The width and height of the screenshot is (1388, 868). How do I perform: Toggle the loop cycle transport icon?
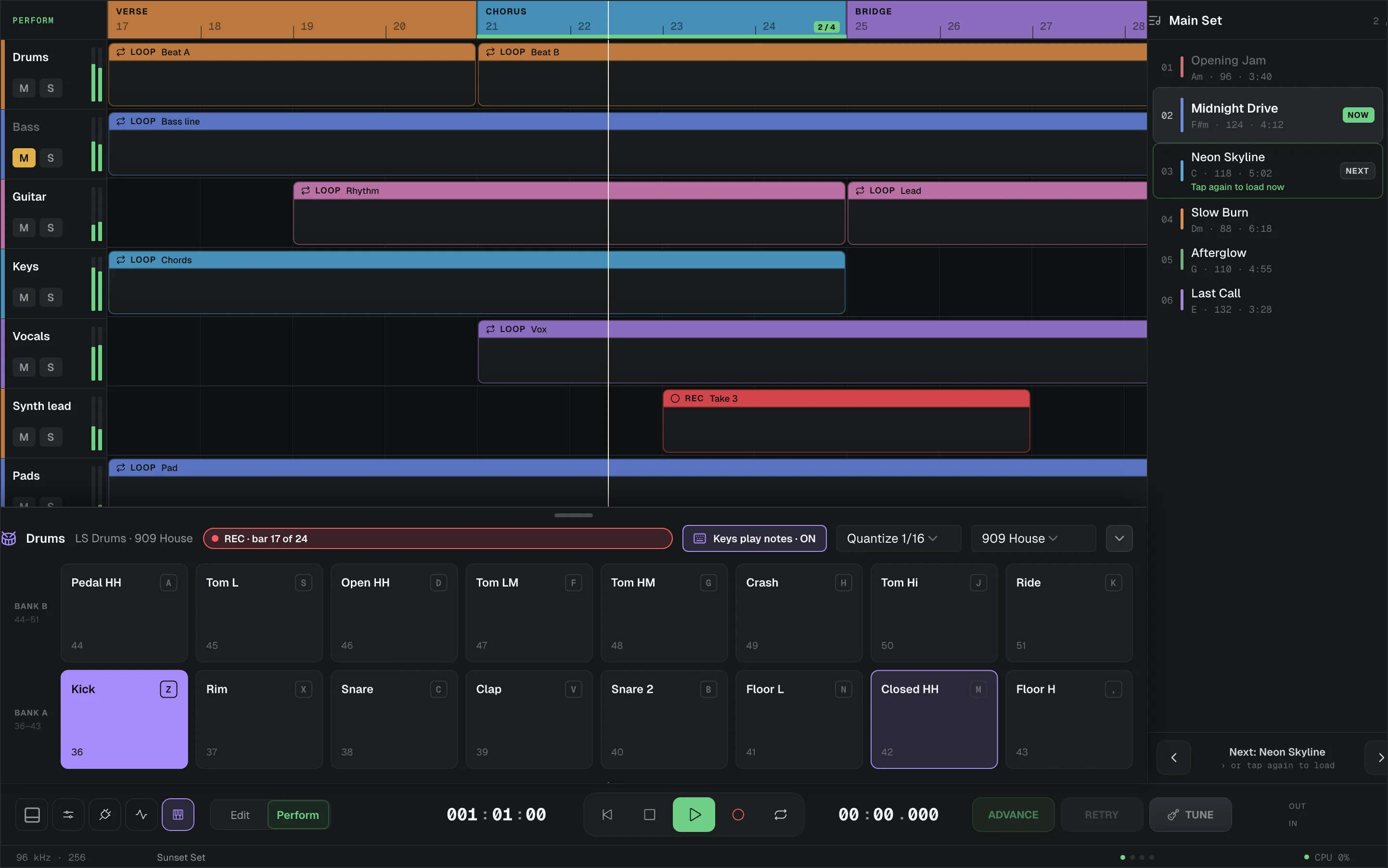click(x=781, y=815)
